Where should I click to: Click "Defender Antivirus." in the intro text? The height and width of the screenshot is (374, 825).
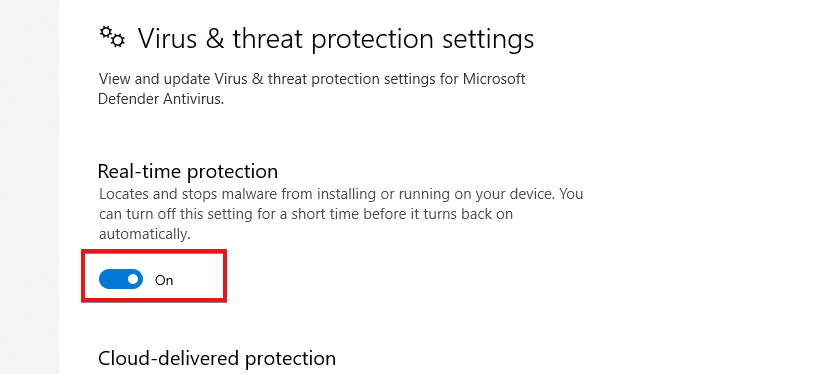tap(161, 99)
